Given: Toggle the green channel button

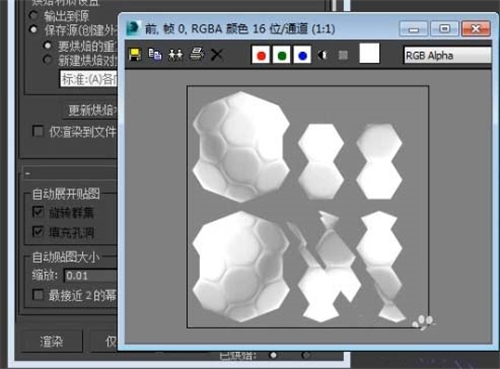Looking at the screenshot, I should [282, 55].
